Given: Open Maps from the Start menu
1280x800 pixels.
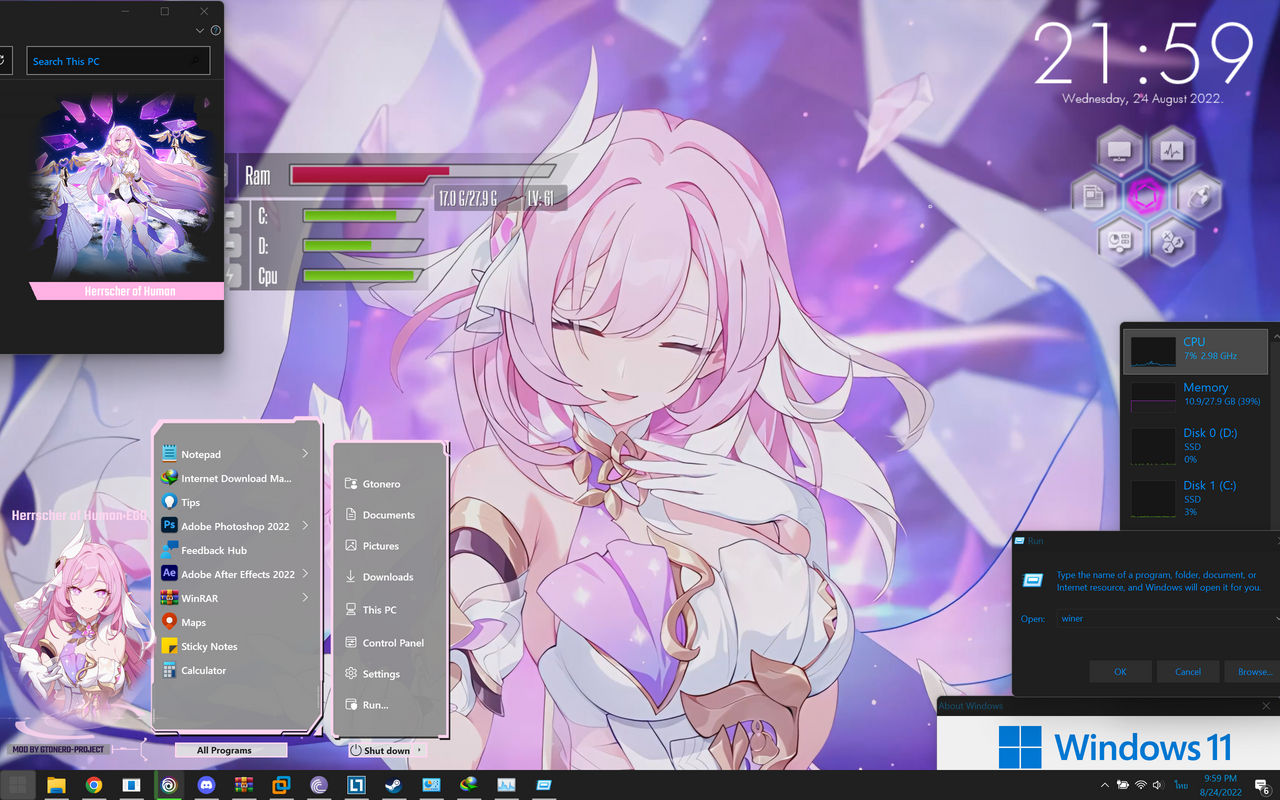Looking at the screenshot, I should 237,622.
